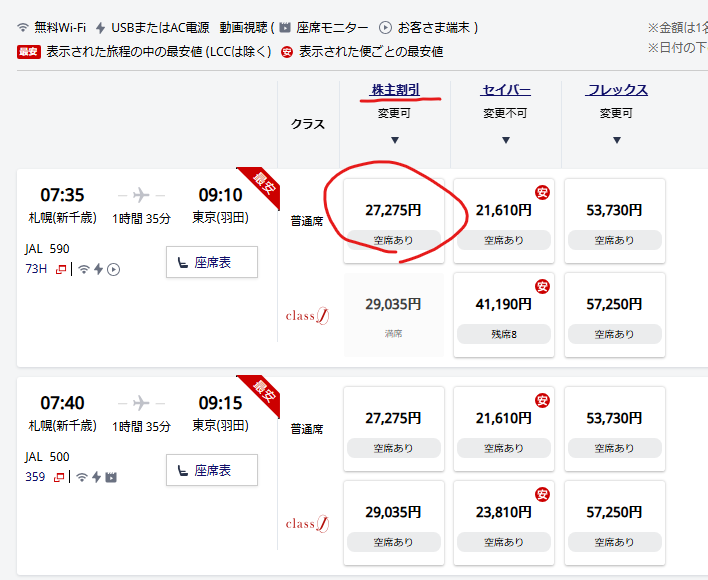Screen dimensions: 708x580
Task: Click Wi-Fi icon in JAL 500 row
Action: pyautogui.click(x=82, y=477)
